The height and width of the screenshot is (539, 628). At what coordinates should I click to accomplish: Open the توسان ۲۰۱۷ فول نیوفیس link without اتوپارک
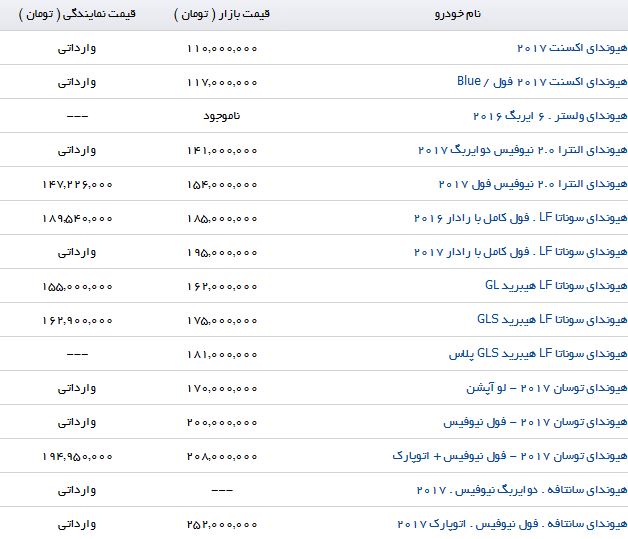pyautogui.click(x=535, y=422)
